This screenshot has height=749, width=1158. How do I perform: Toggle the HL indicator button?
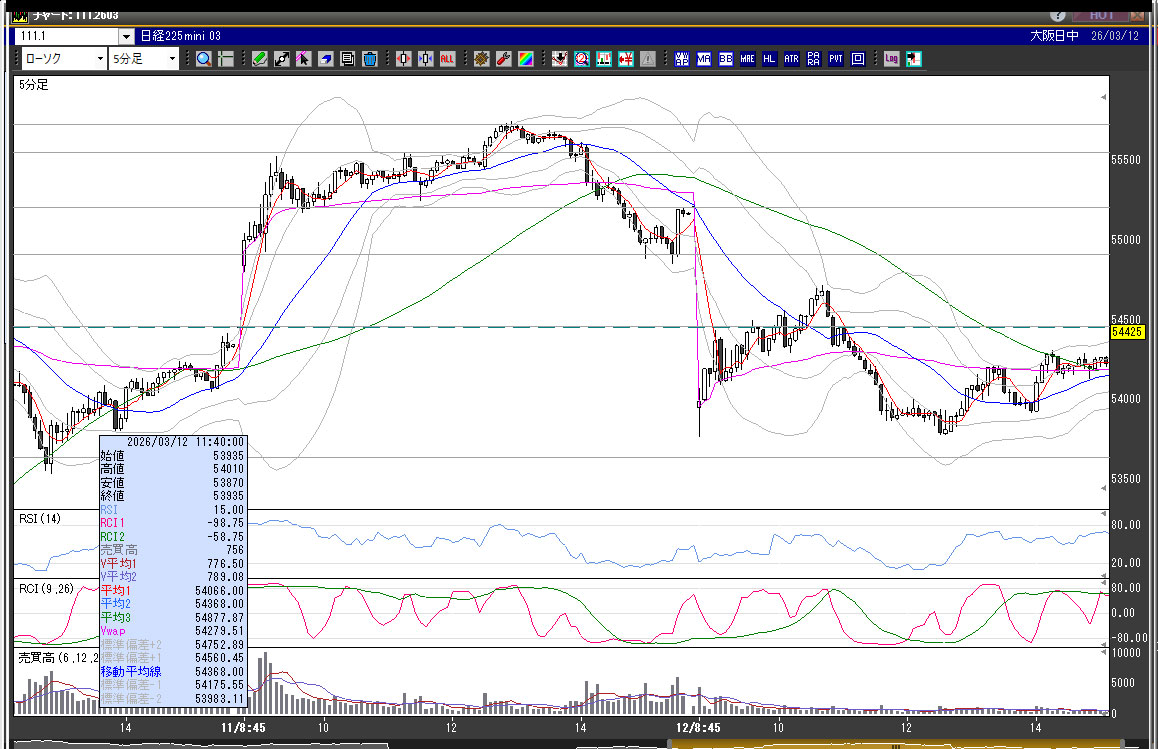coord(769,59)
